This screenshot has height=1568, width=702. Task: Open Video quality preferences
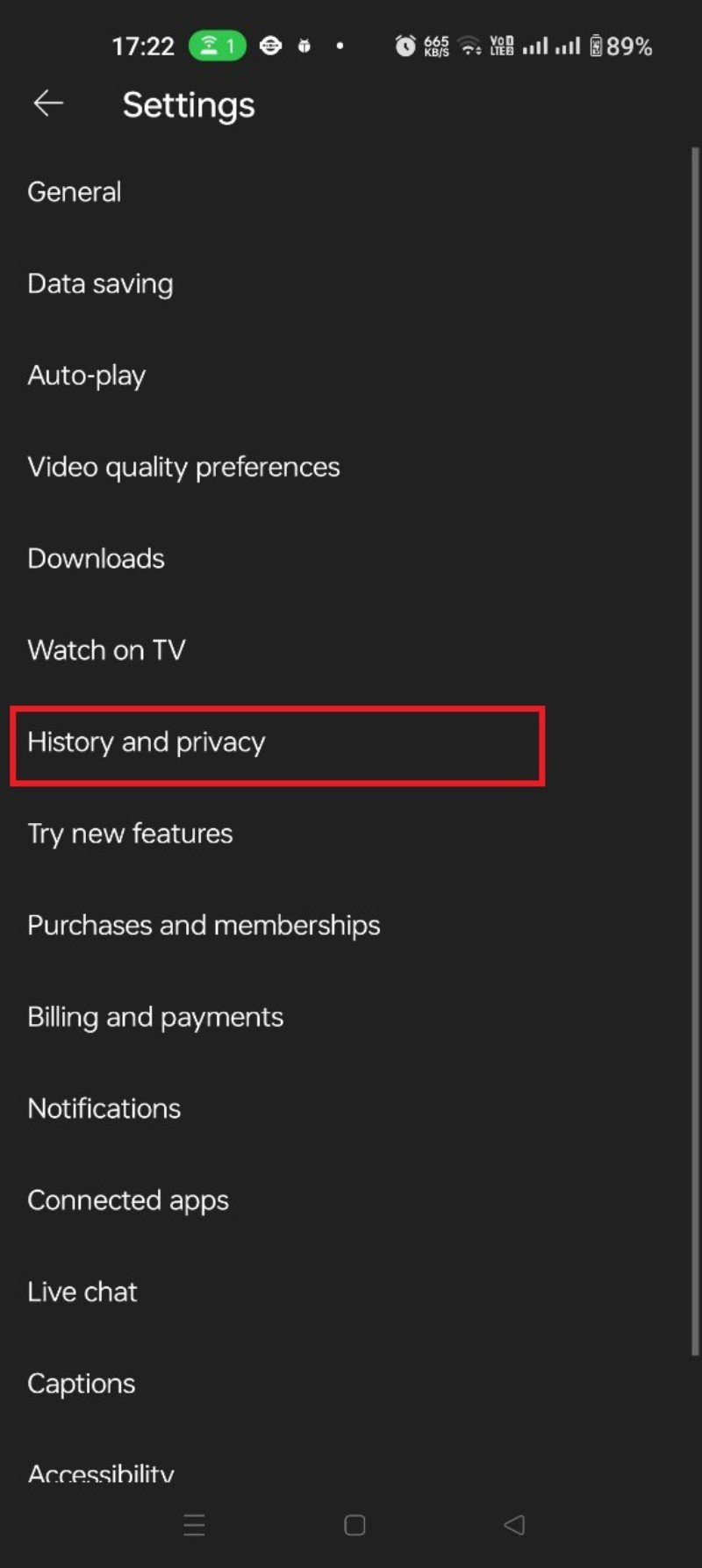pos(183,467)
